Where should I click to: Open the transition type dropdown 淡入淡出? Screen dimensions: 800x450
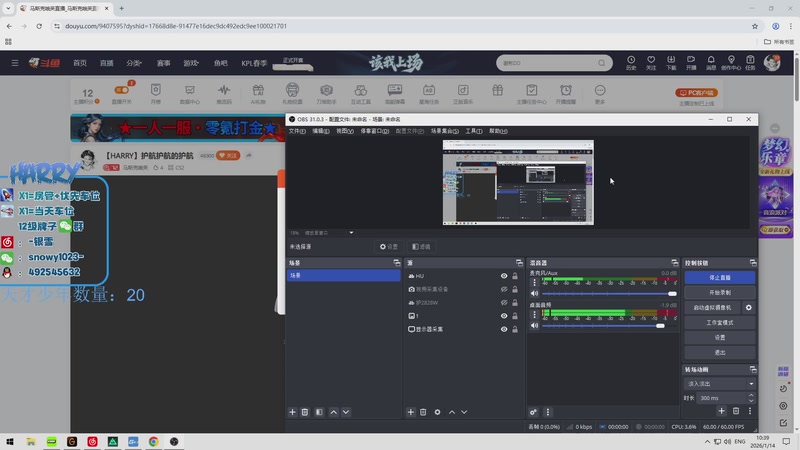point(719,384)
